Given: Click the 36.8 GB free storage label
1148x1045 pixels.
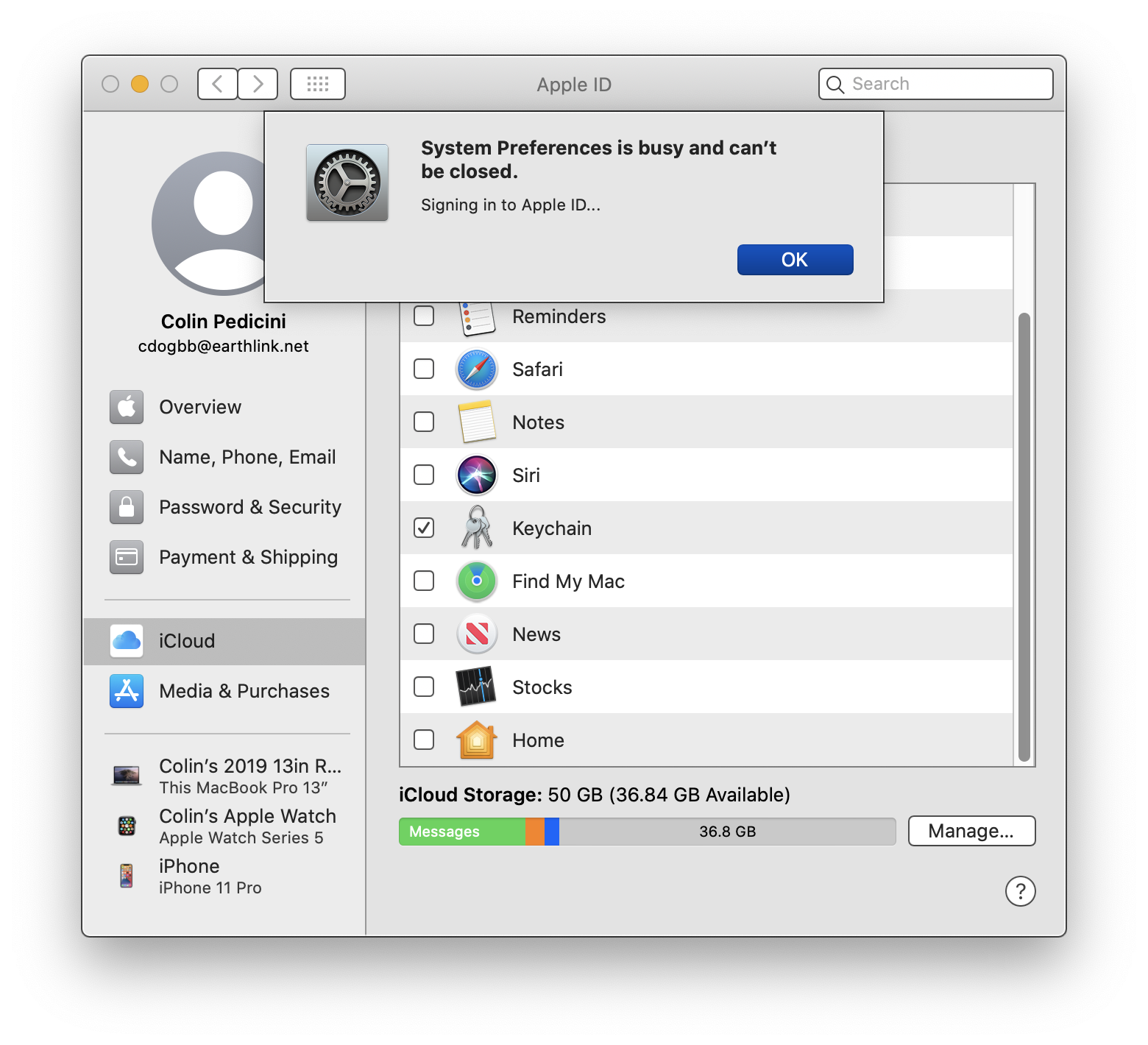Looking at the screenshot, I should coord(728,832).
